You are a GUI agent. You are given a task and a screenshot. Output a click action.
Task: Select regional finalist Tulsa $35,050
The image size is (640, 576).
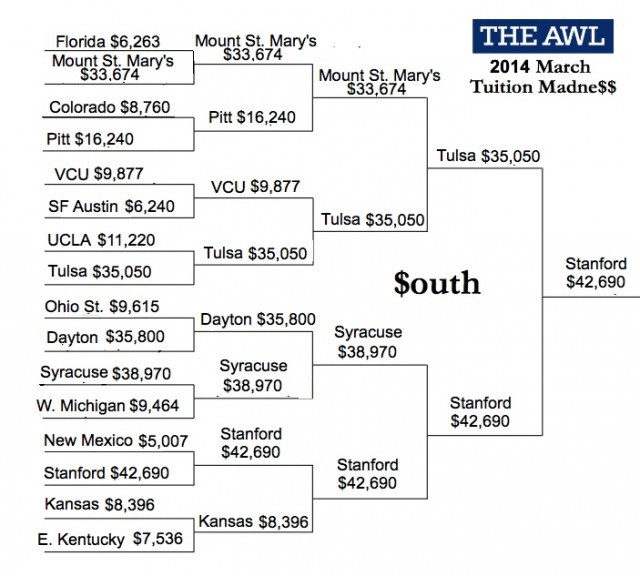click(x=488, y=156)
